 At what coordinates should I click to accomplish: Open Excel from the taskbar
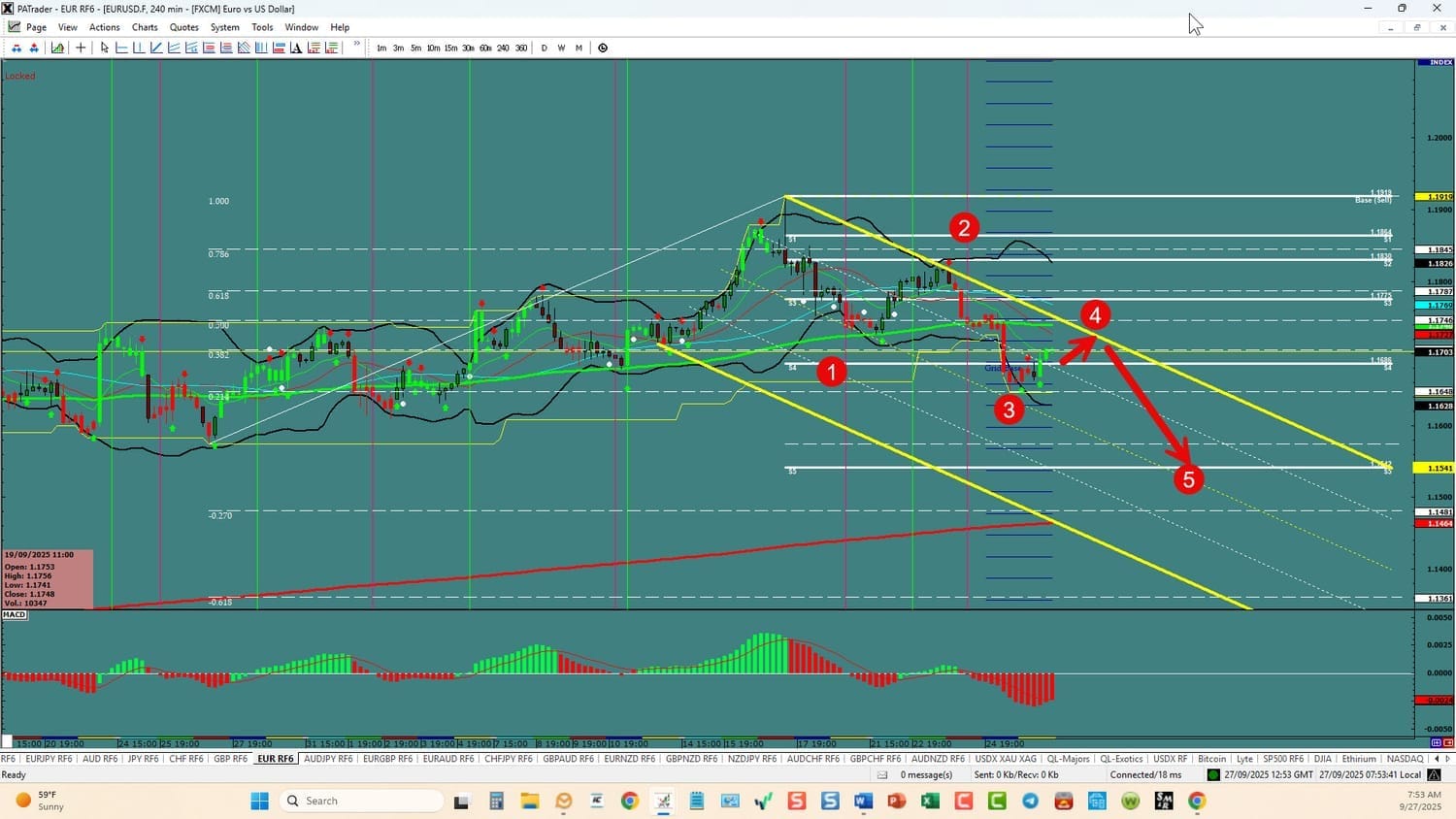[x=930, y=801]
